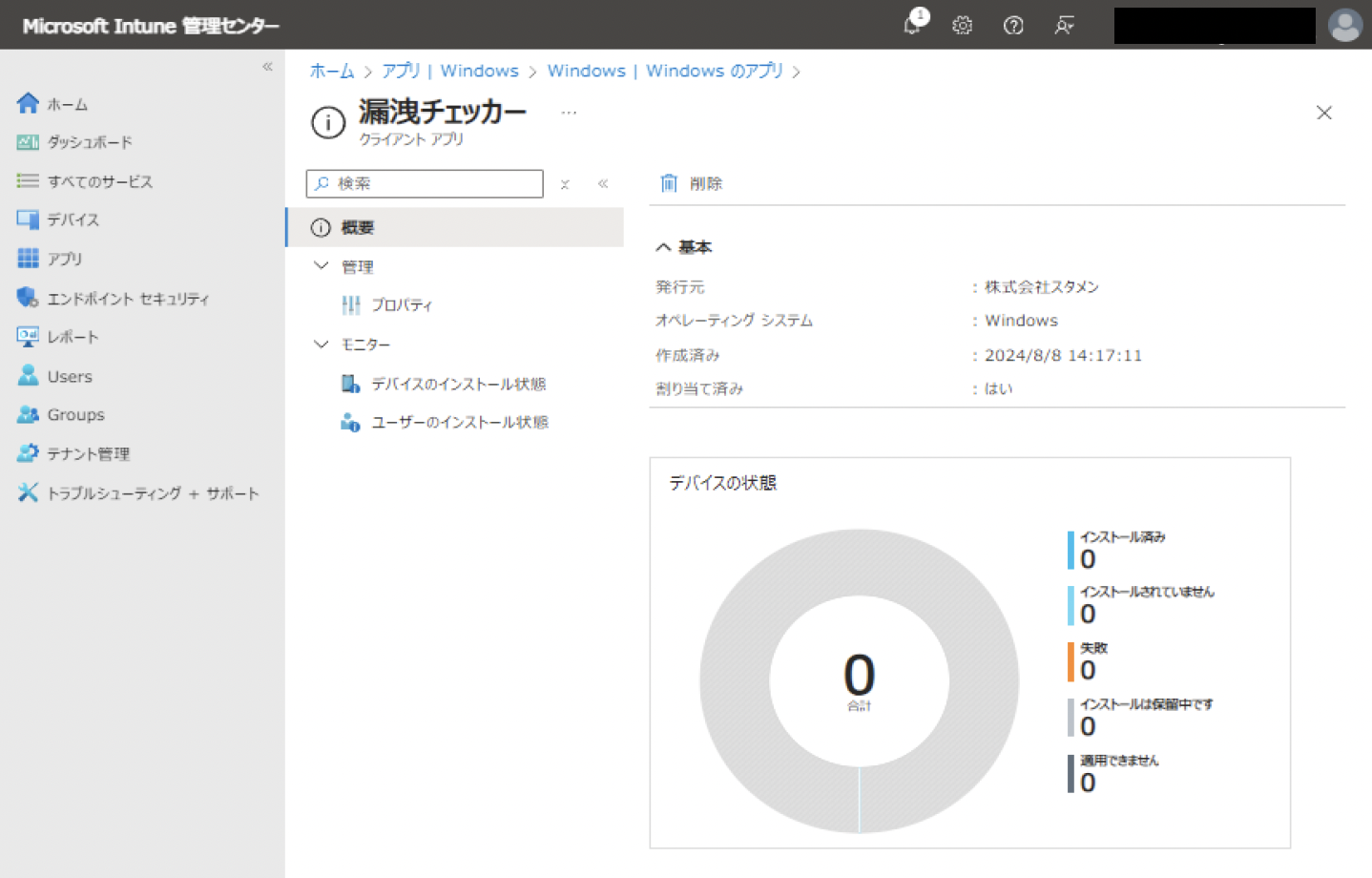The image size is (1372, 878).
Task: Click the Microsoft Intune 管理センター title
Action: [x=151, y=26]
